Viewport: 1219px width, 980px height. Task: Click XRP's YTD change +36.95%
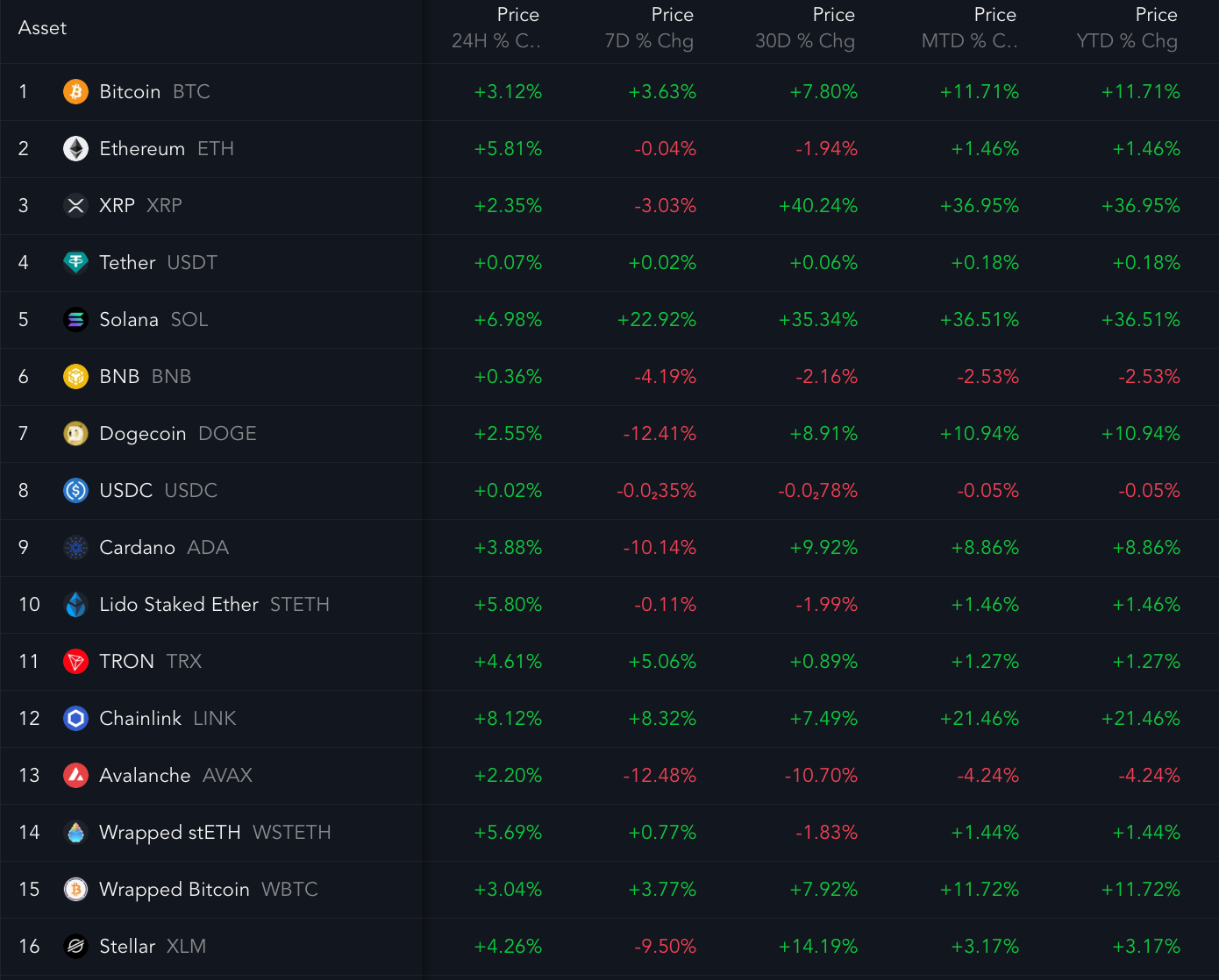point(1140,206)
